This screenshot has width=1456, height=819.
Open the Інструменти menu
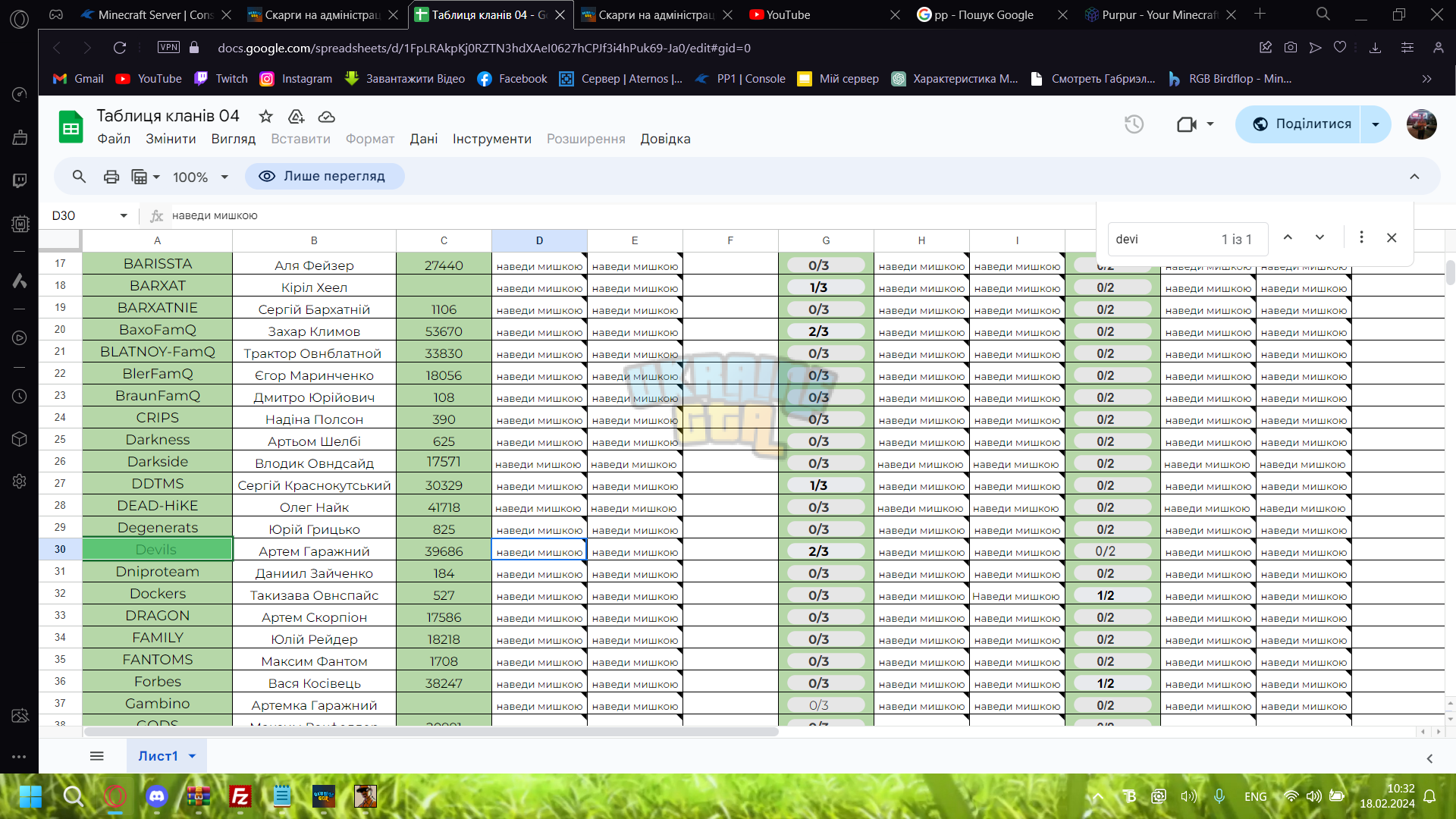click(x=492, y=139)
